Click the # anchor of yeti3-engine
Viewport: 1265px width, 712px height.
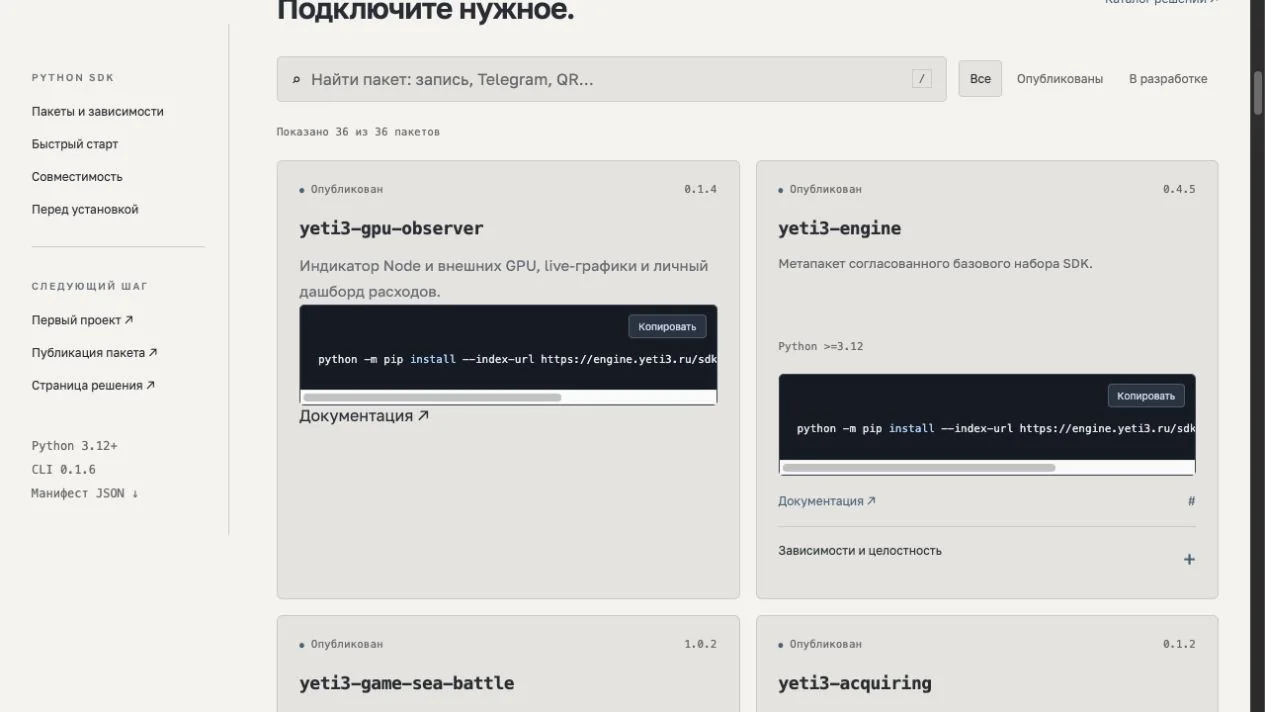tap(1191, 501)
